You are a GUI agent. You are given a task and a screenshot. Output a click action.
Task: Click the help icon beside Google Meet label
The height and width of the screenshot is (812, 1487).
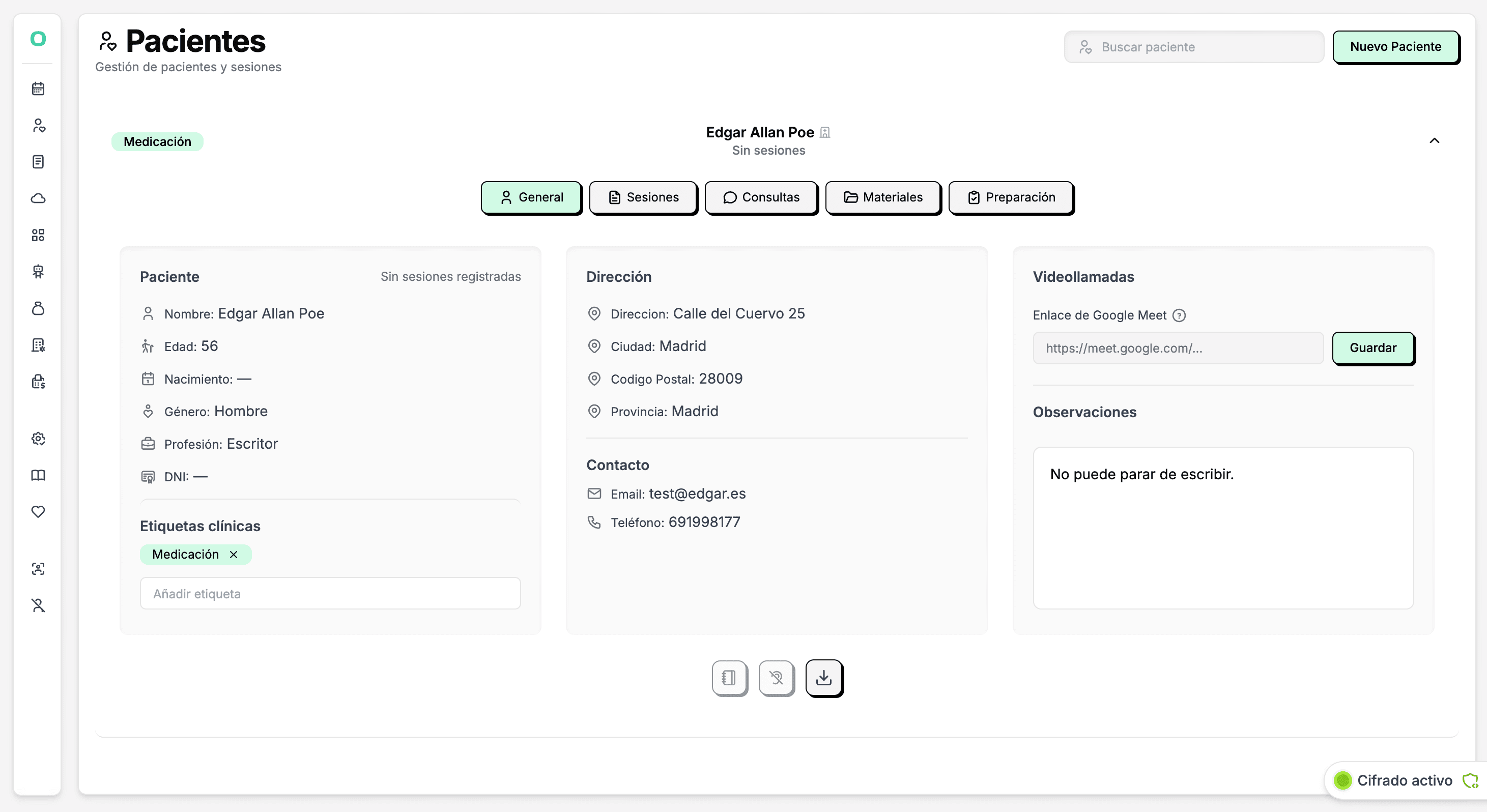coord(1179,315)
